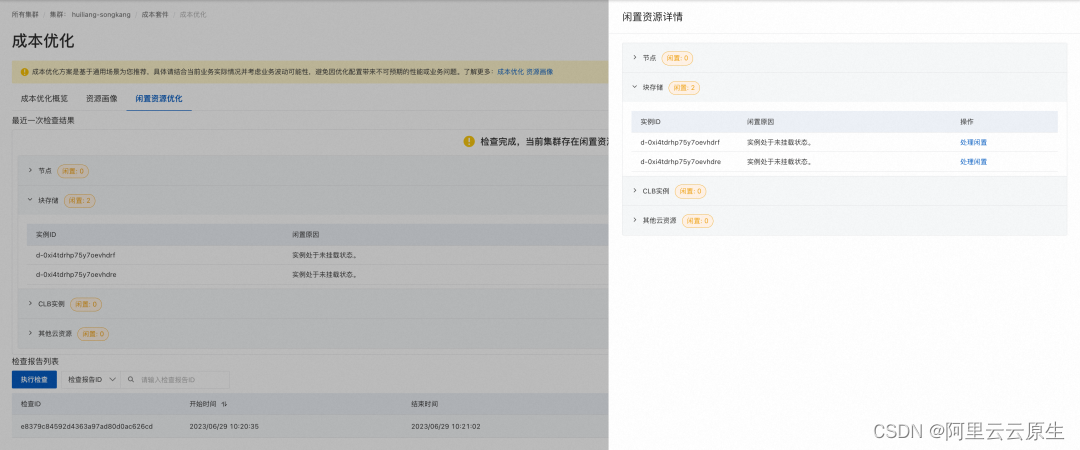
Task: Click the 闲置: 2 badge in details panel
Action: (684, 88)
